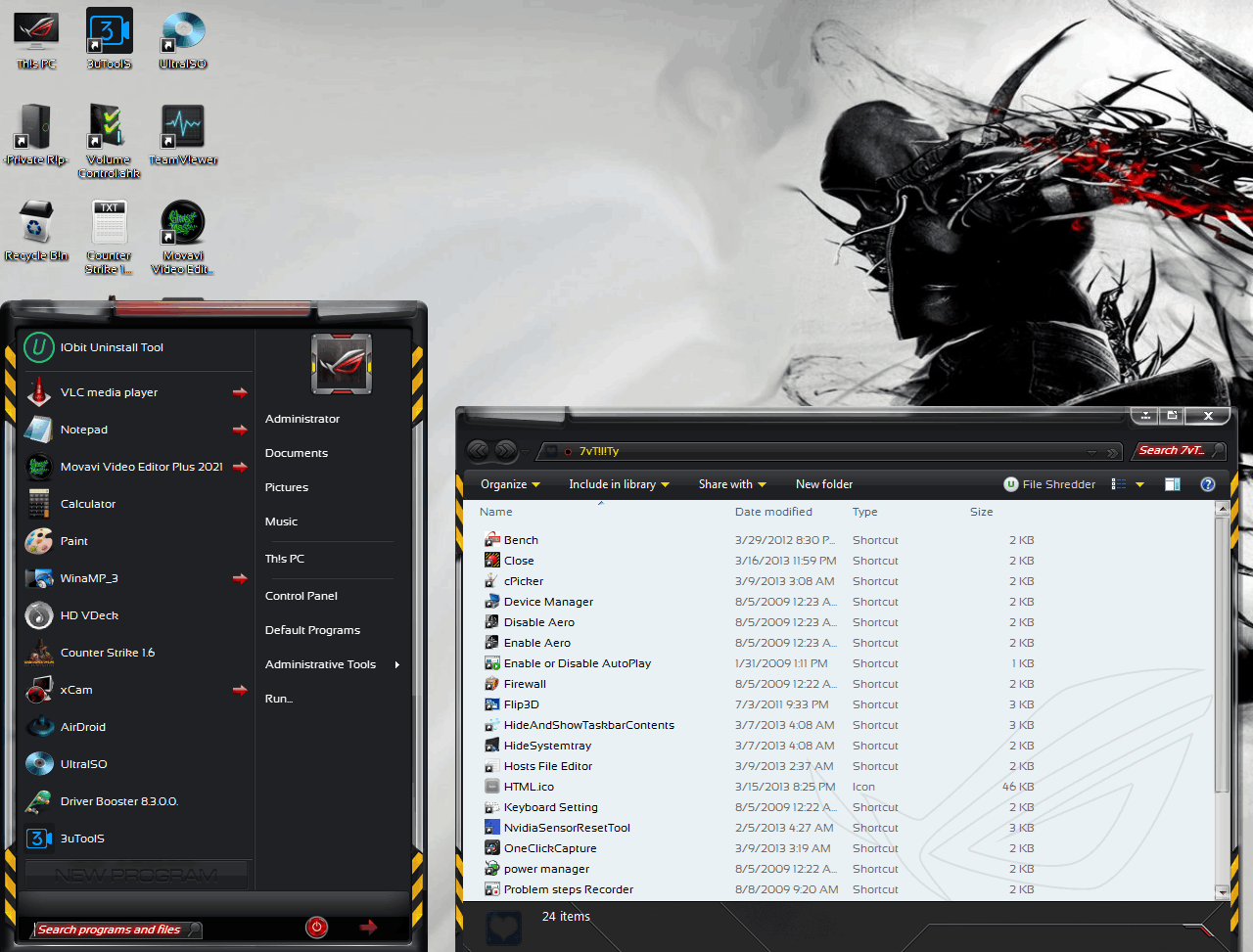Open the UltraISO desktop shortcut

pyautogui.click(x=183, y=39)
